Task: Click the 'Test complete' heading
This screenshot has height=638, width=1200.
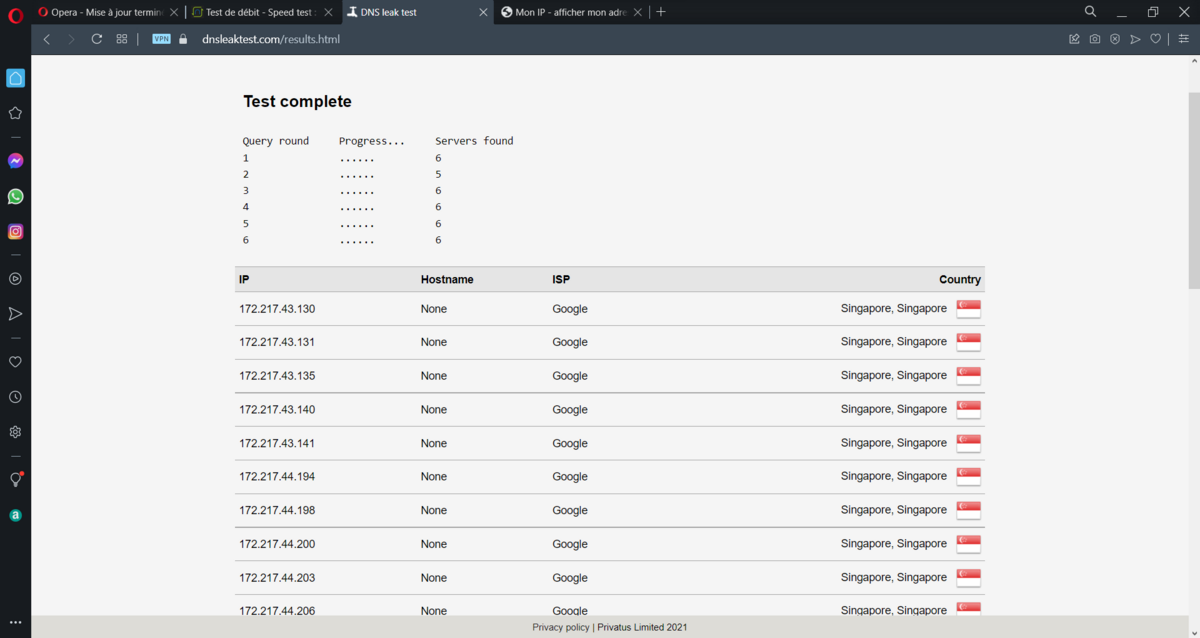Action: 297,101
